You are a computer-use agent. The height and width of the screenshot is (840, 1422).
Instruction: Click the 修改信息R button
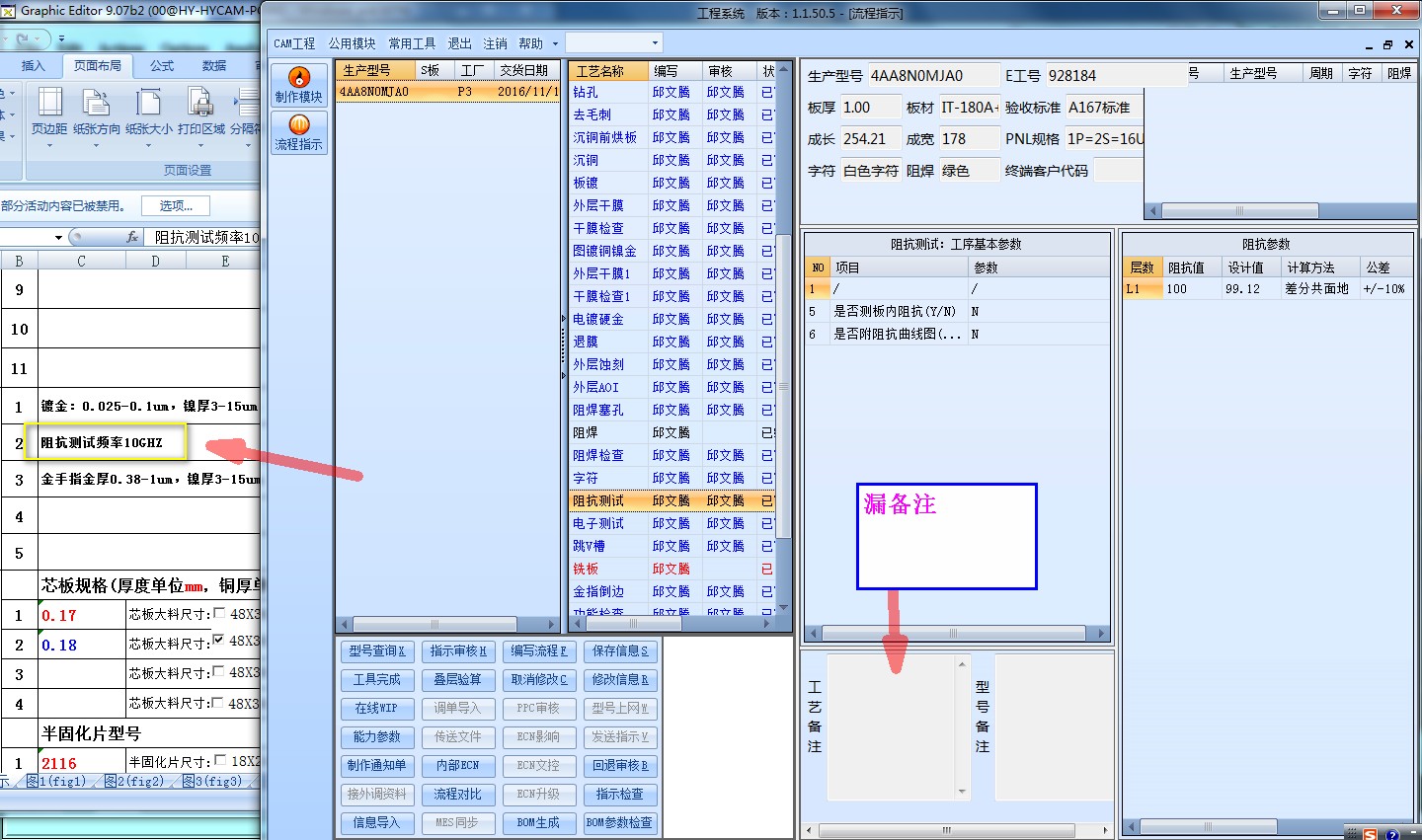click(x=620, y=680)
